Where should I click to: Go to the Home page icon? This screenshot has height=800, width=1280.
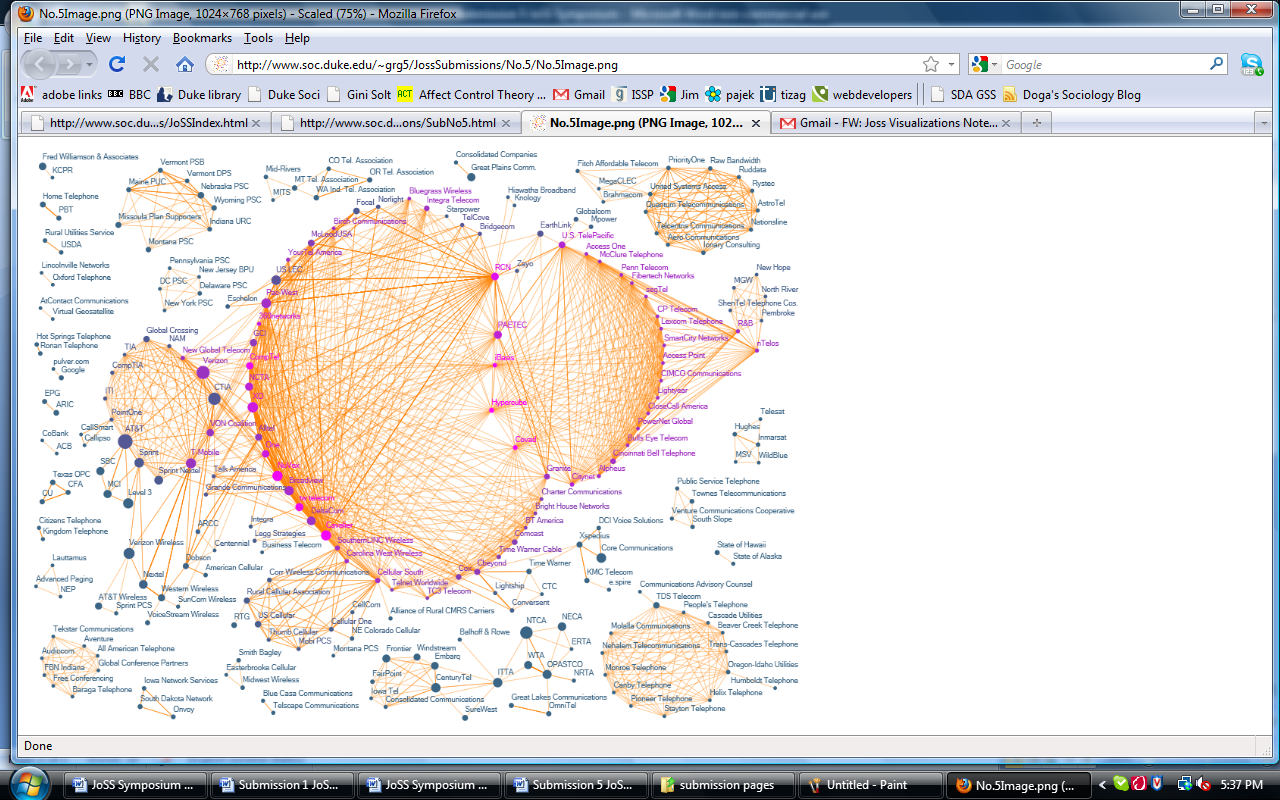pos(184,64)
